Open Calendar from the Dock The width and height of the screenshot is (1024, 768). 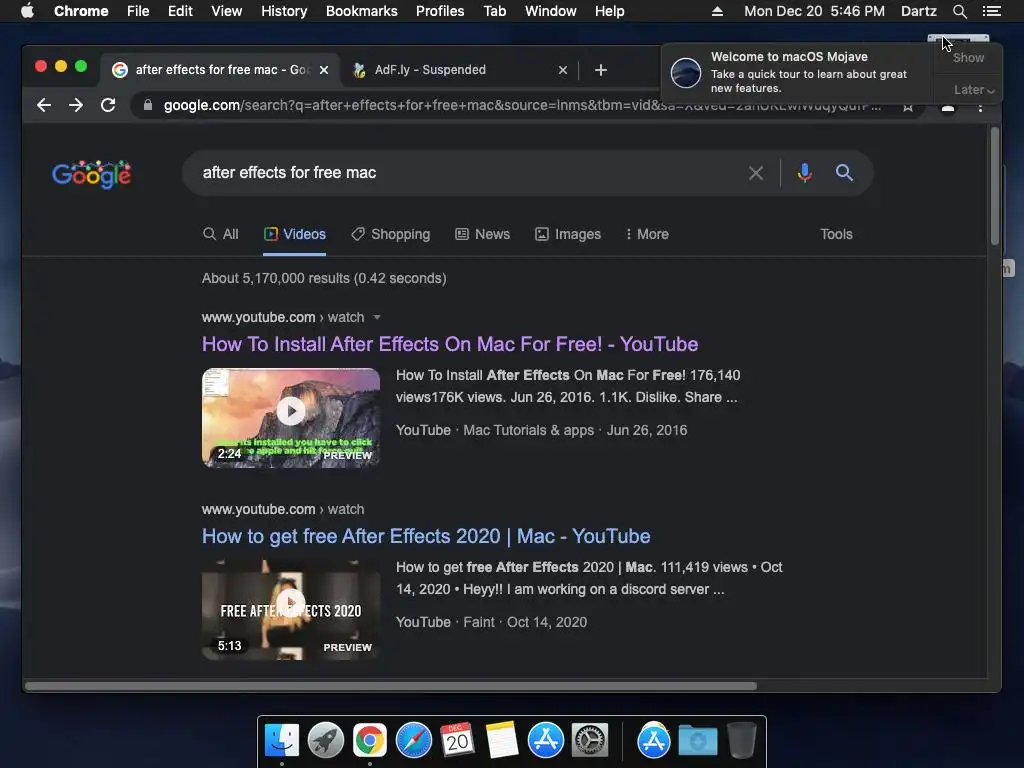[457, 741]
